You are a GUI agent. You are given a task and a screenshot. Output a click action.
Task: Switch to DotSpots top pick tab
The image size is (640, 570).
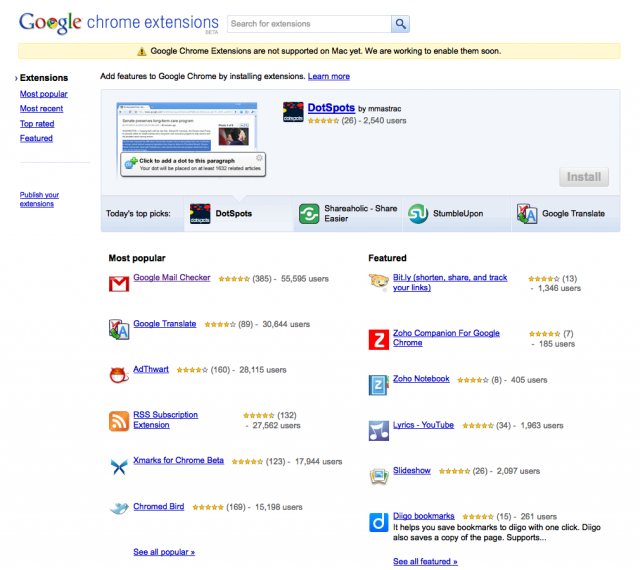coord(239,214)
